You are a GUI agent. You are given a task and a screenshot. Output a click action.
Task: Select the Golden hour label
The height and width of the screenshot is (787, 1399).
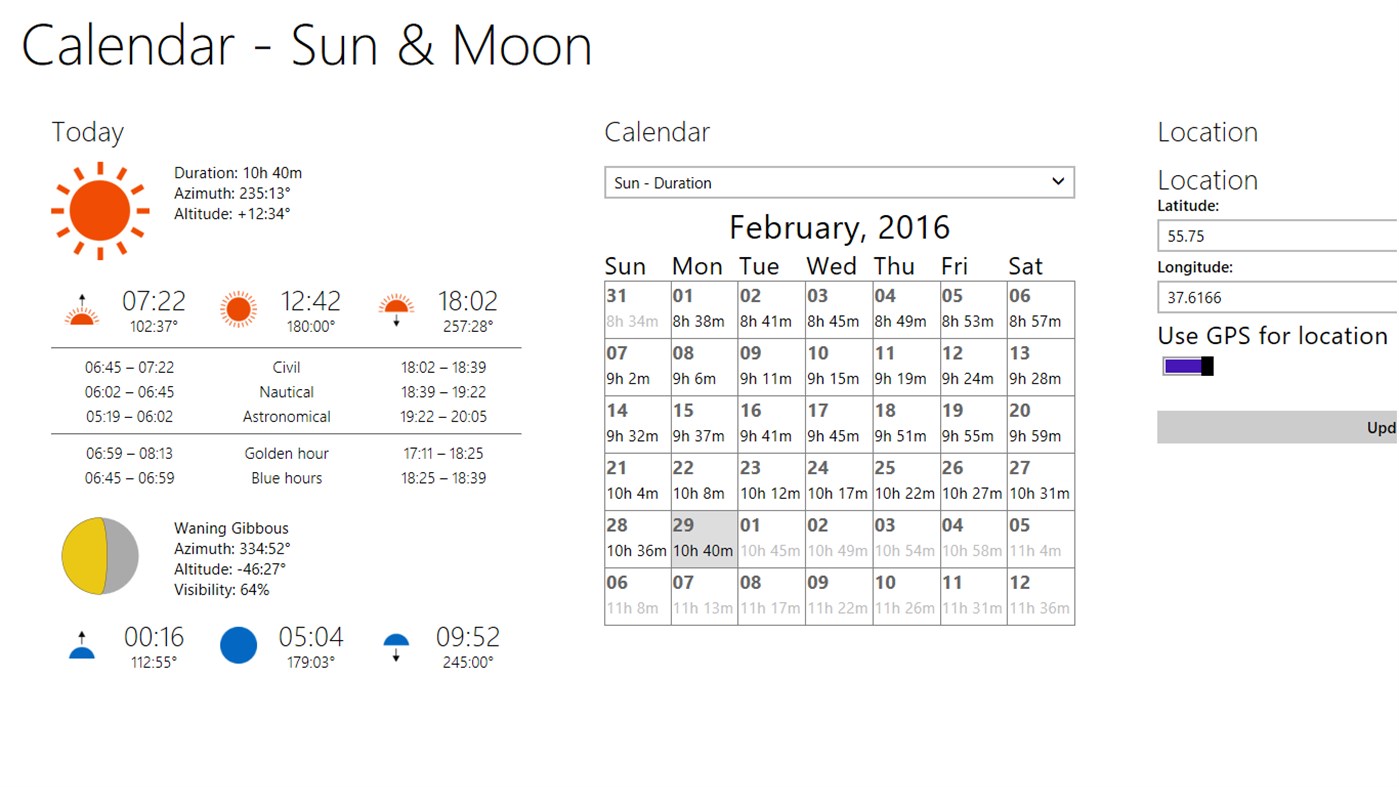pos(286,453)
